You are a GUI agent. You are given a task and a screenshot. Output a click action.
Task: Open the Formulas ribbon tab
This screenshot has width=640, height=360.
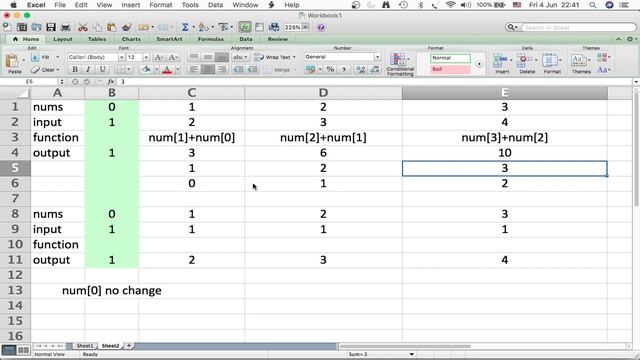[x=211, y=39]
